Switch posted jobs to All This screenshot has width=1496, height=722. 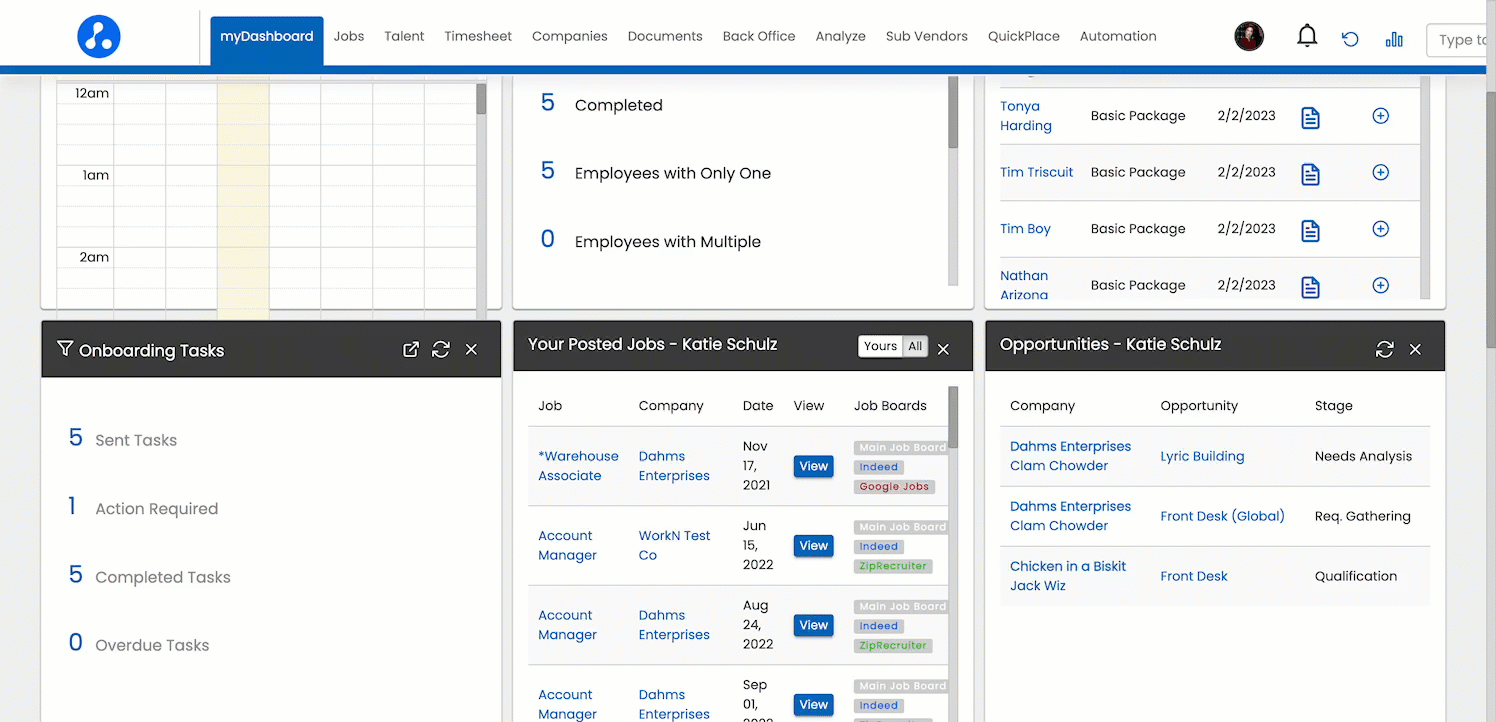(x=915, y=346)
